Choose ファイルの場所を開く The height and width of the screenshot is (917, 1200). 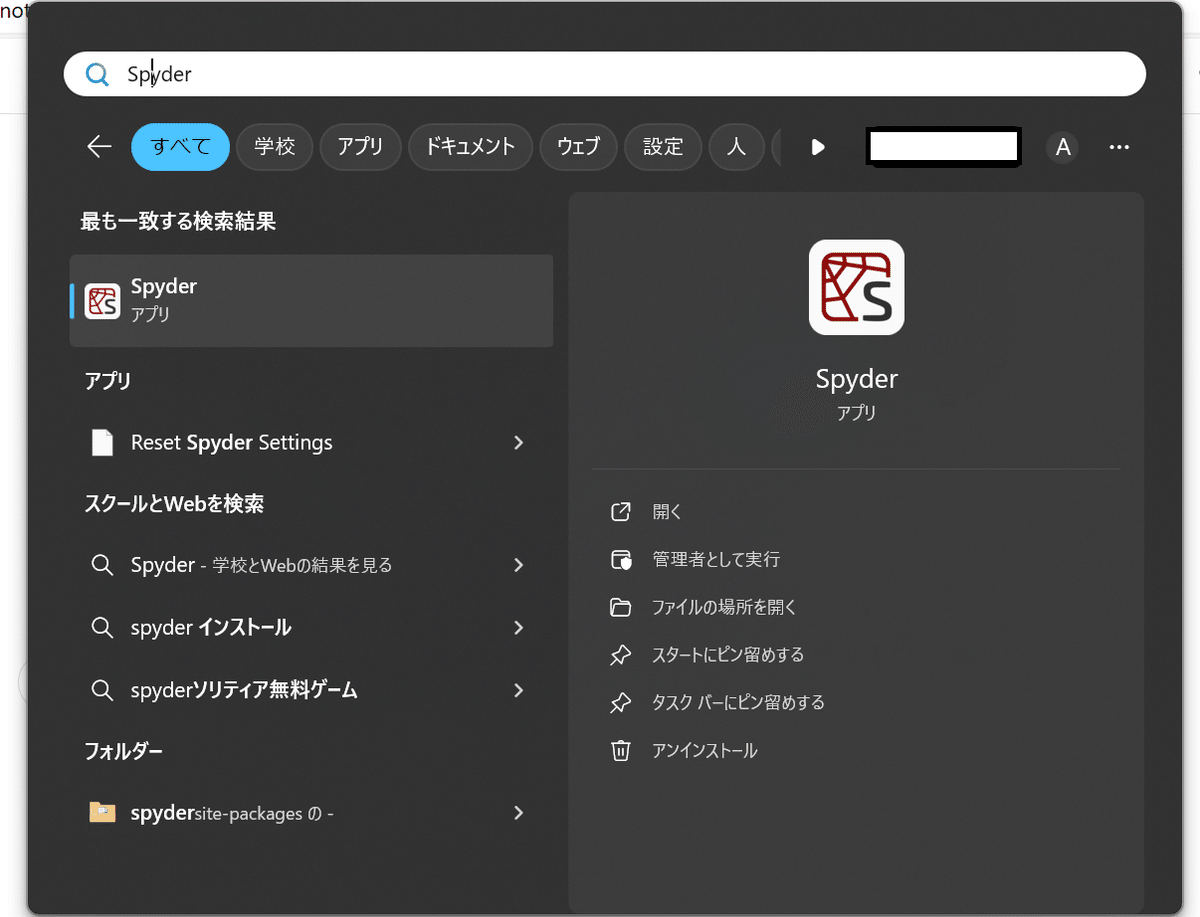724,607
